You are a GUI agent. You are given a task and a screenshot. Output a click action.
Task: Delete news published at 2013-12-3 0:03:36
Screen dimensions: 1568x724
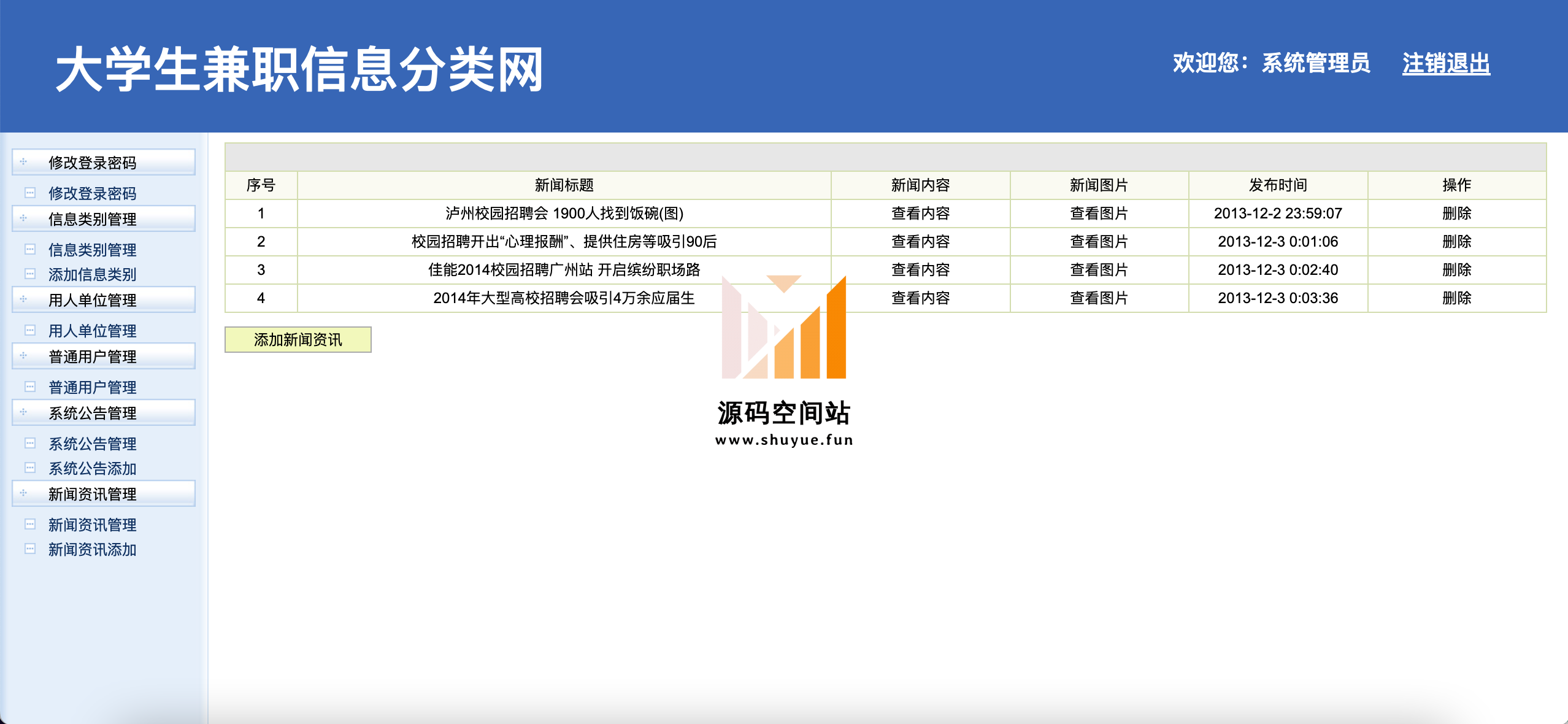pyautogui.click(x=1457, y=298)
